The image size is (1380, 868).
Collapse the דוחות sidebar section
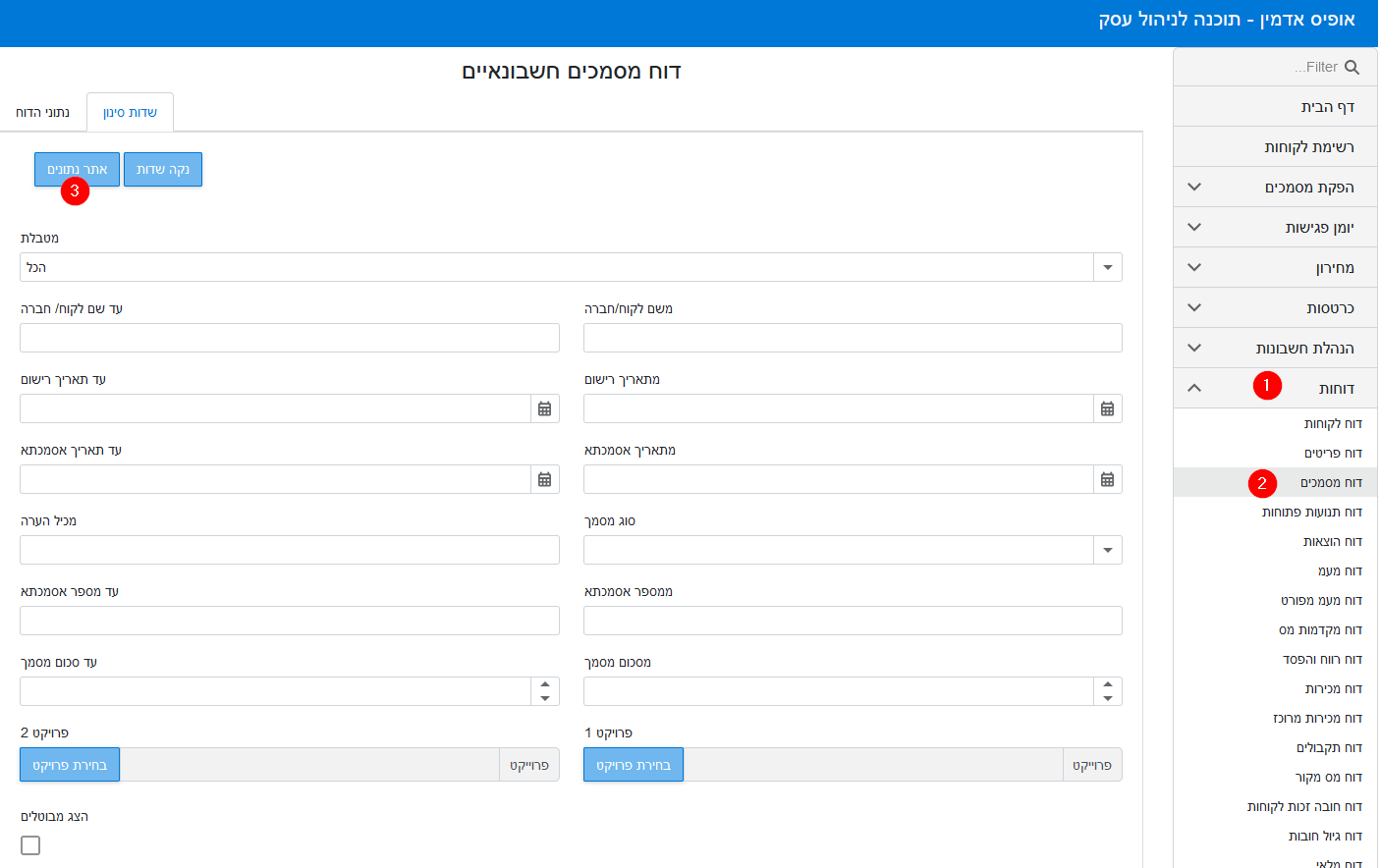1275,388
